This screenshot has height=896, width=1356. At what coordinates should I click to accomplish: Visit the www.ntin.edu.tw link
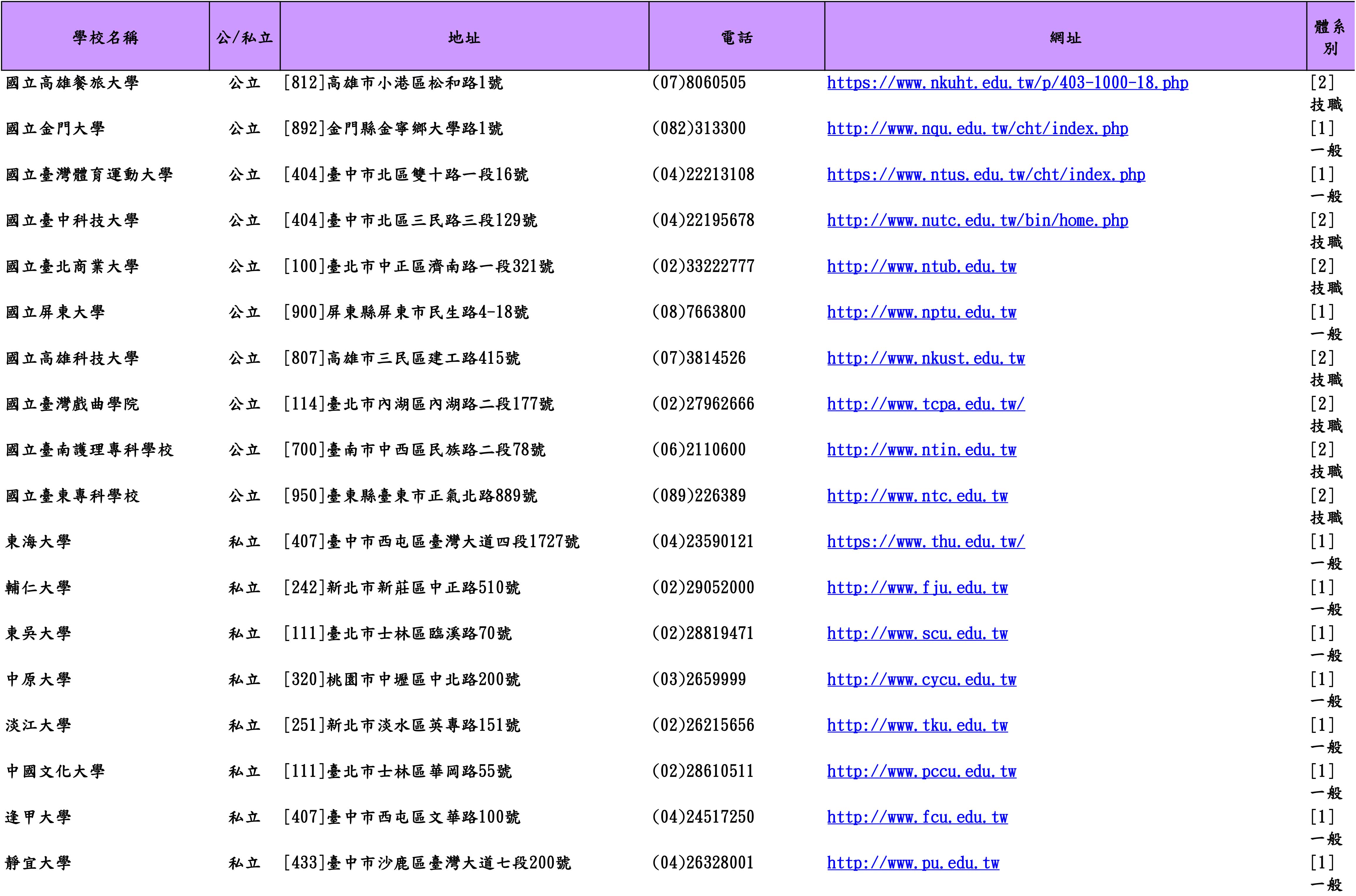921,450
